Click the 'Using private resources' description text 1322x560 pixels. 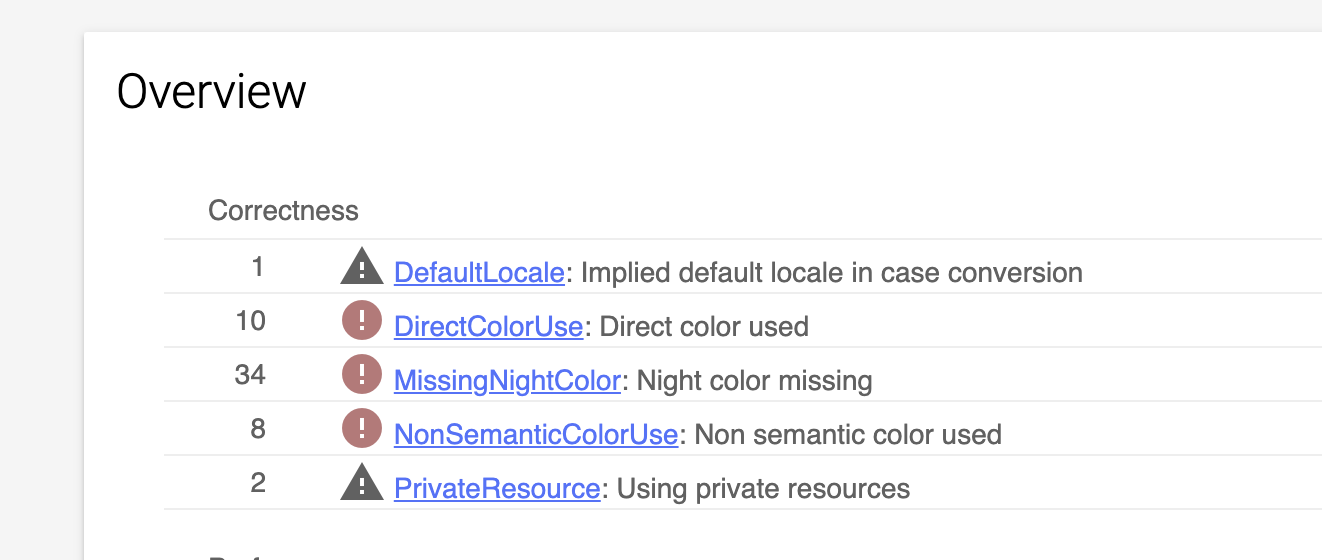coord(763,489)
